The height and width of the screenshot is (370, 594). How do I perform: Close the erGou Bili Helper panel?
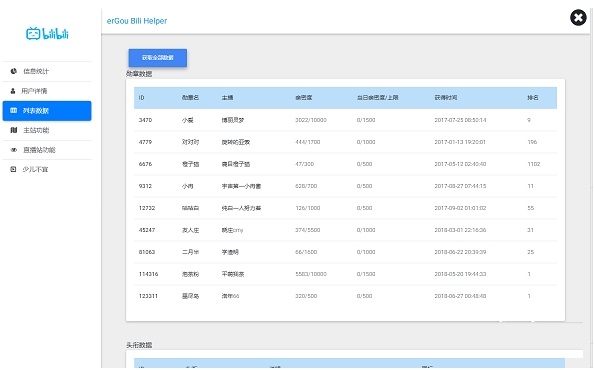pos(578,17)
